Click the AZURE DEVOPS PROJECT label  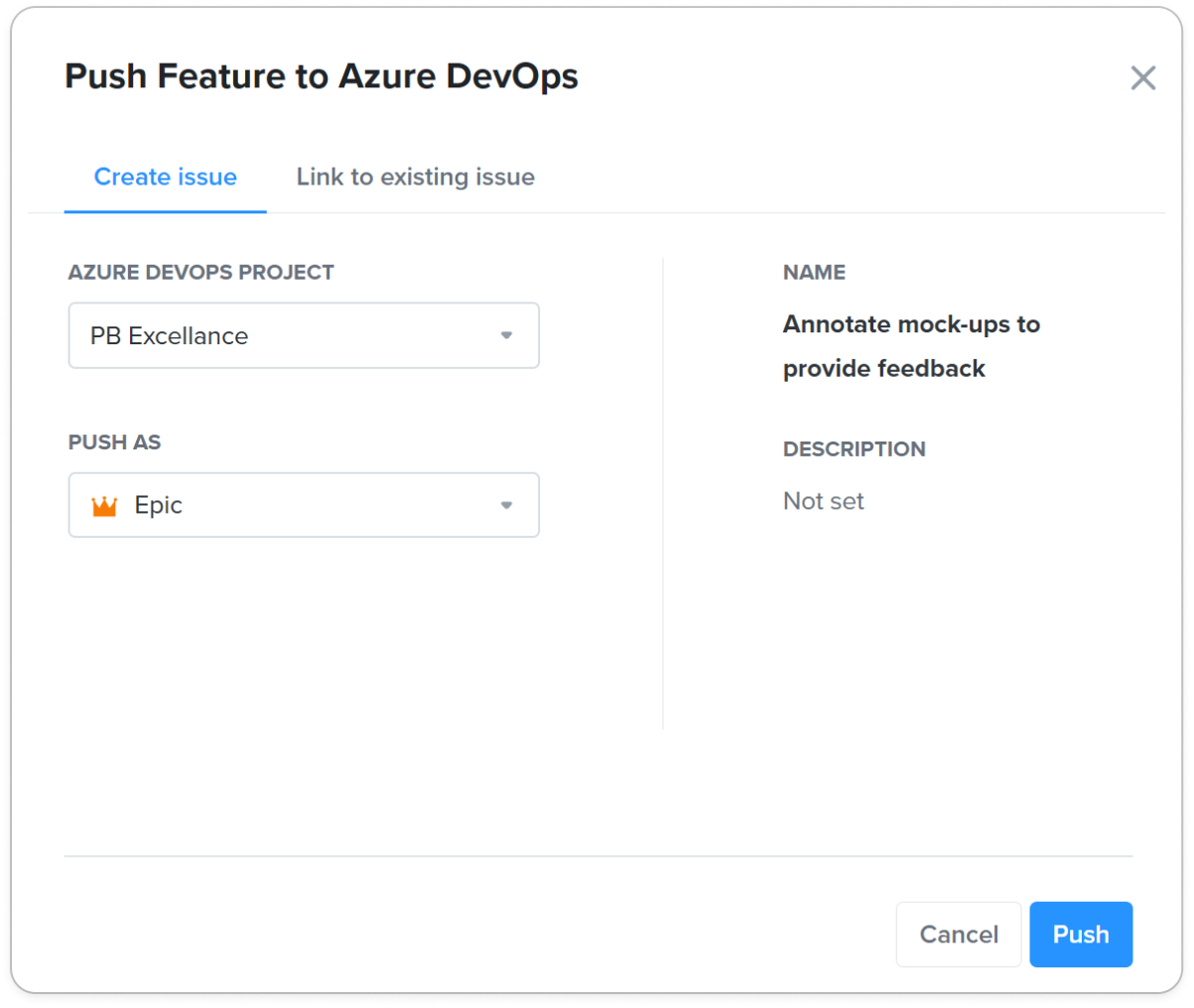pos(201,272)
